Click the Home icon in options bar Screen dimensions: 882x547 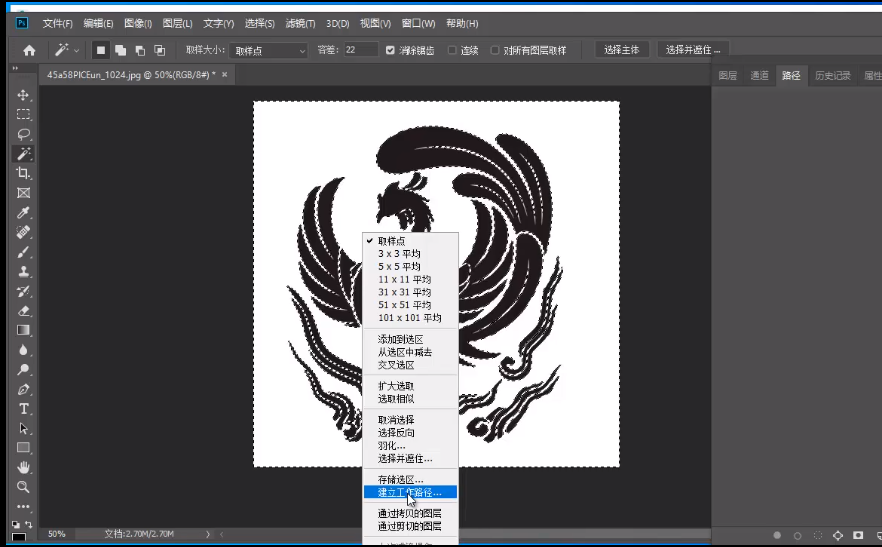[x=29, y=51]
